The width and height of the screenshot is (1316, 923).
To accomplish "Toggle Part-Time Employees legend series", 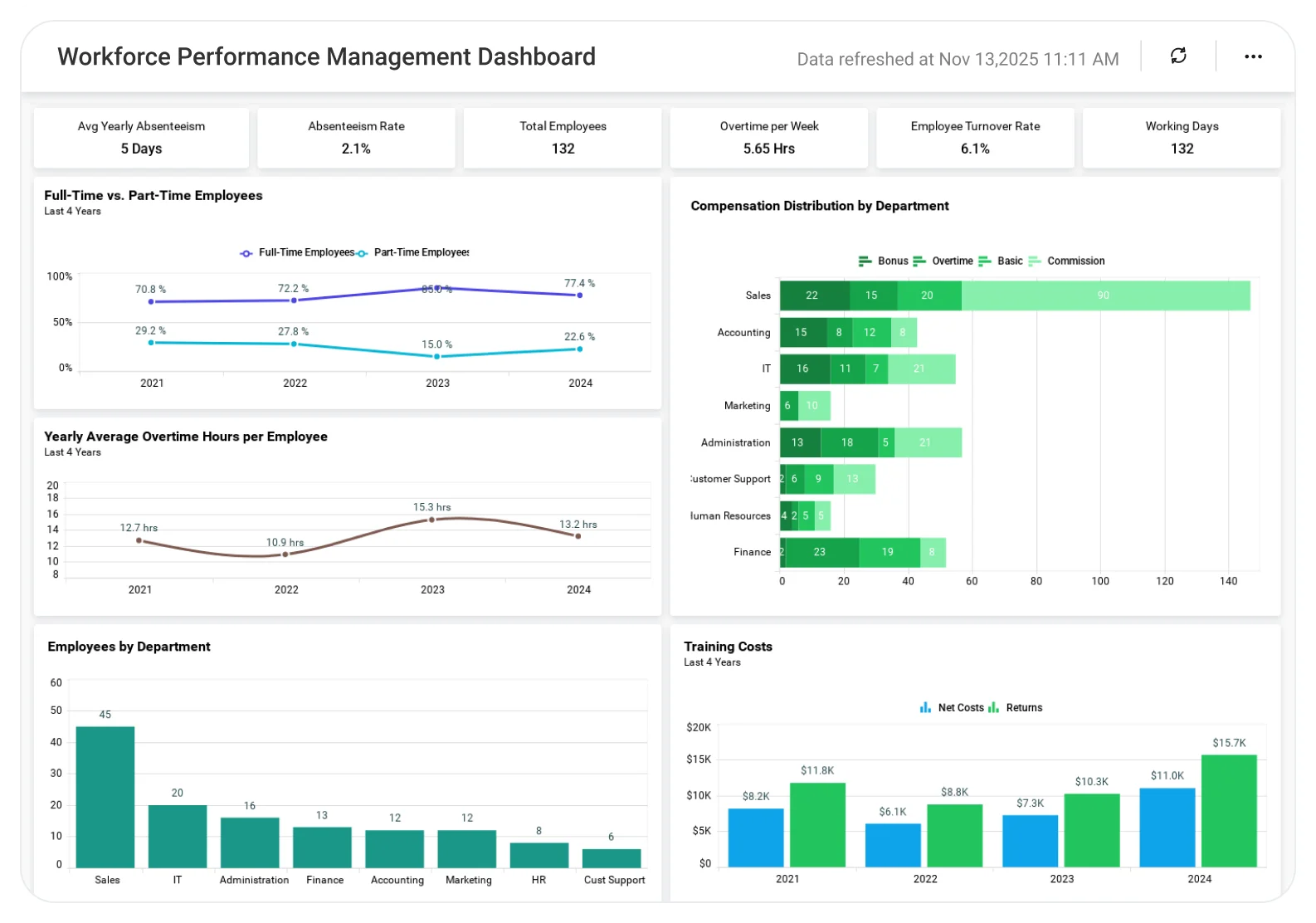I will pyautogui.click(x=413, y=252).
